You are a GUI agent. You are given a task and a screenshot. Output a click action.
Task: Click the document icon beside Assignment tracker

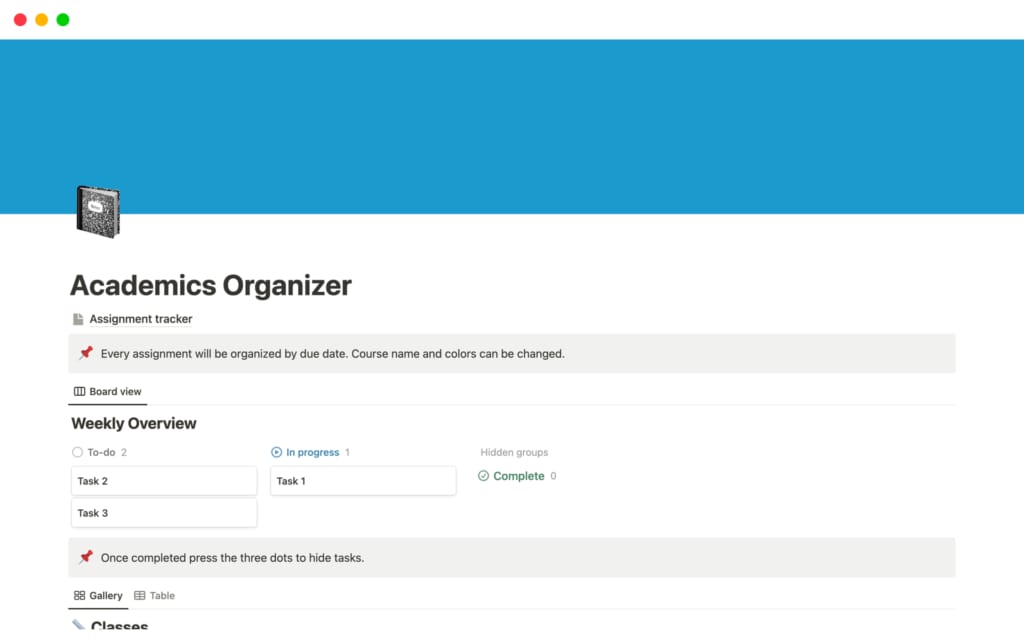click(x=78, y=319)
